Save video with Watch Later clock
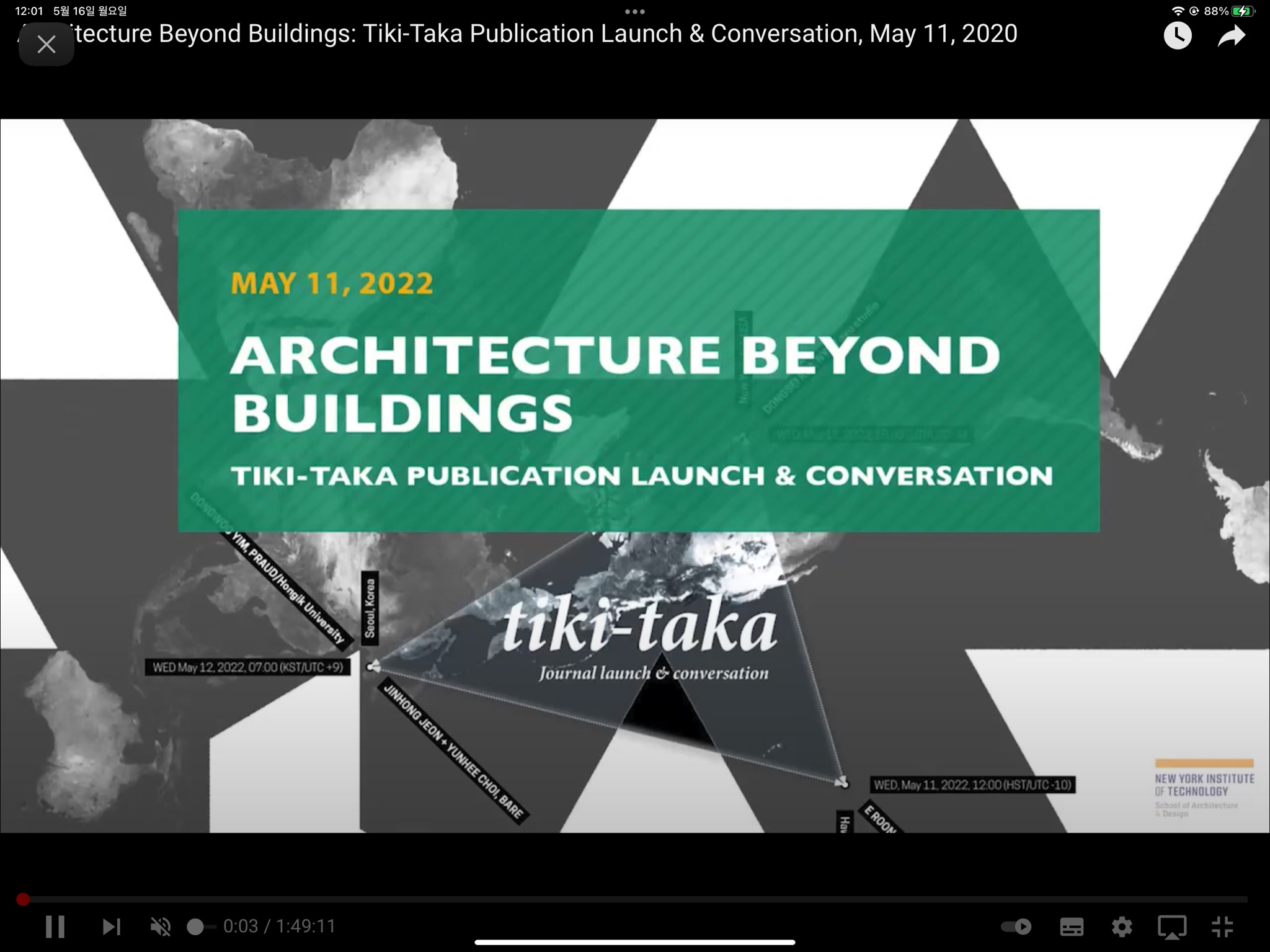 [1177, 35]
